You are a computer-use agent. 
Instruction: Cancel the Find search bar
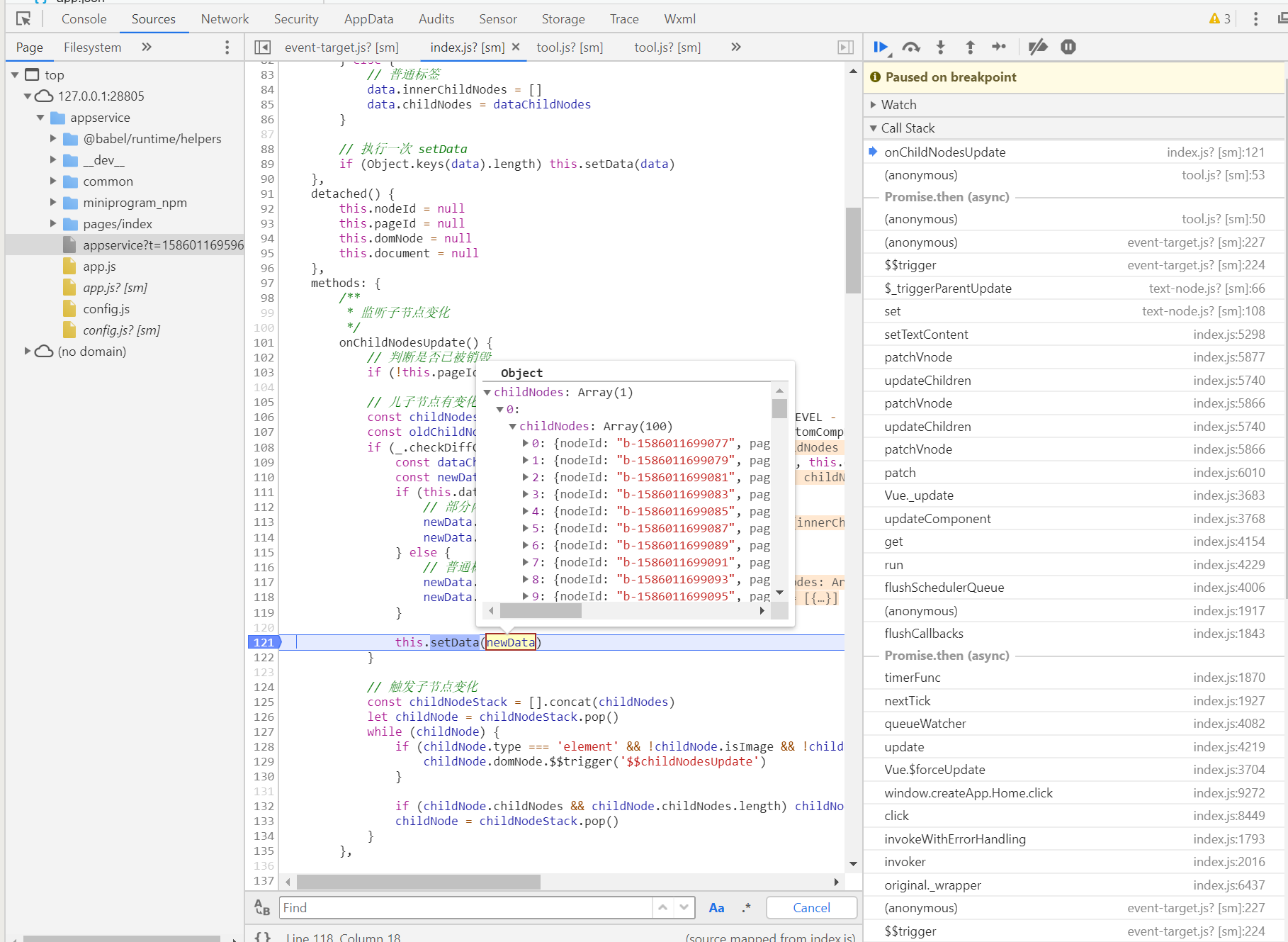(811, 908)
